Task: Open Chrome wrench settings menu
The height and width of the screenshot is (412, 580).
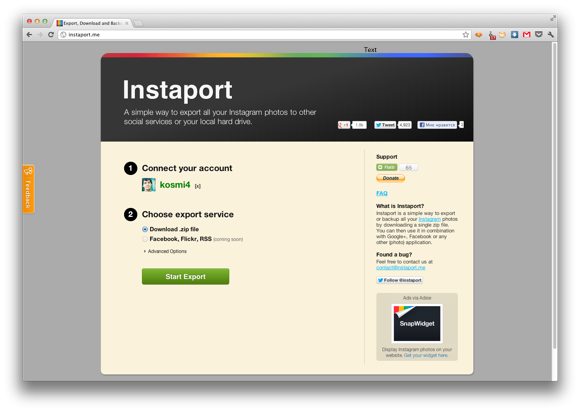Action: tap(550, 35)
